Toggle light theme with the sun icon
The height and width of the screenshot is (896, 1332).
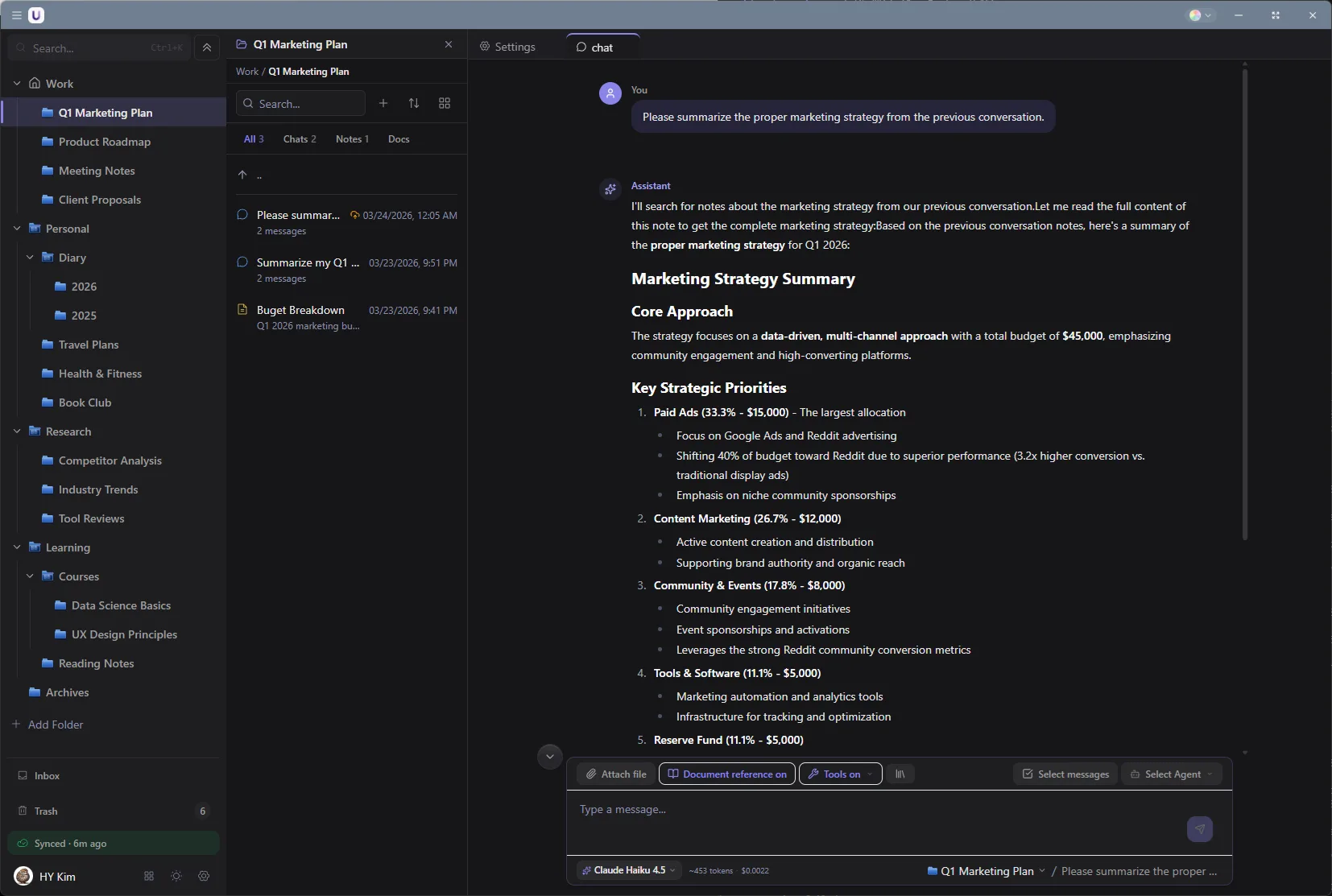(x=176, y=876)
